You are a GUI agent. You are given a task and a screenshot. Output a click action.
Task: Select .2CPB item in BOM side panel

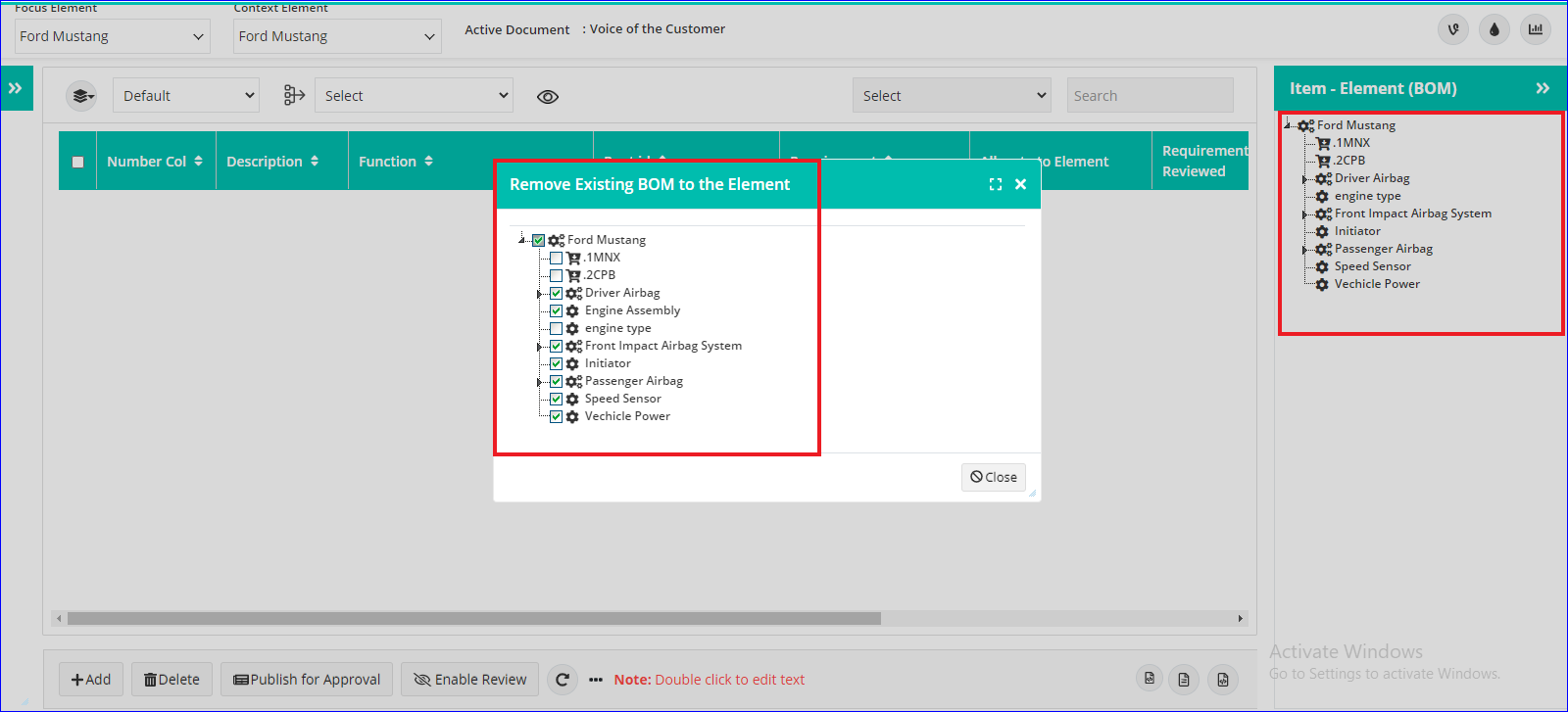(x=1349, y=161)
